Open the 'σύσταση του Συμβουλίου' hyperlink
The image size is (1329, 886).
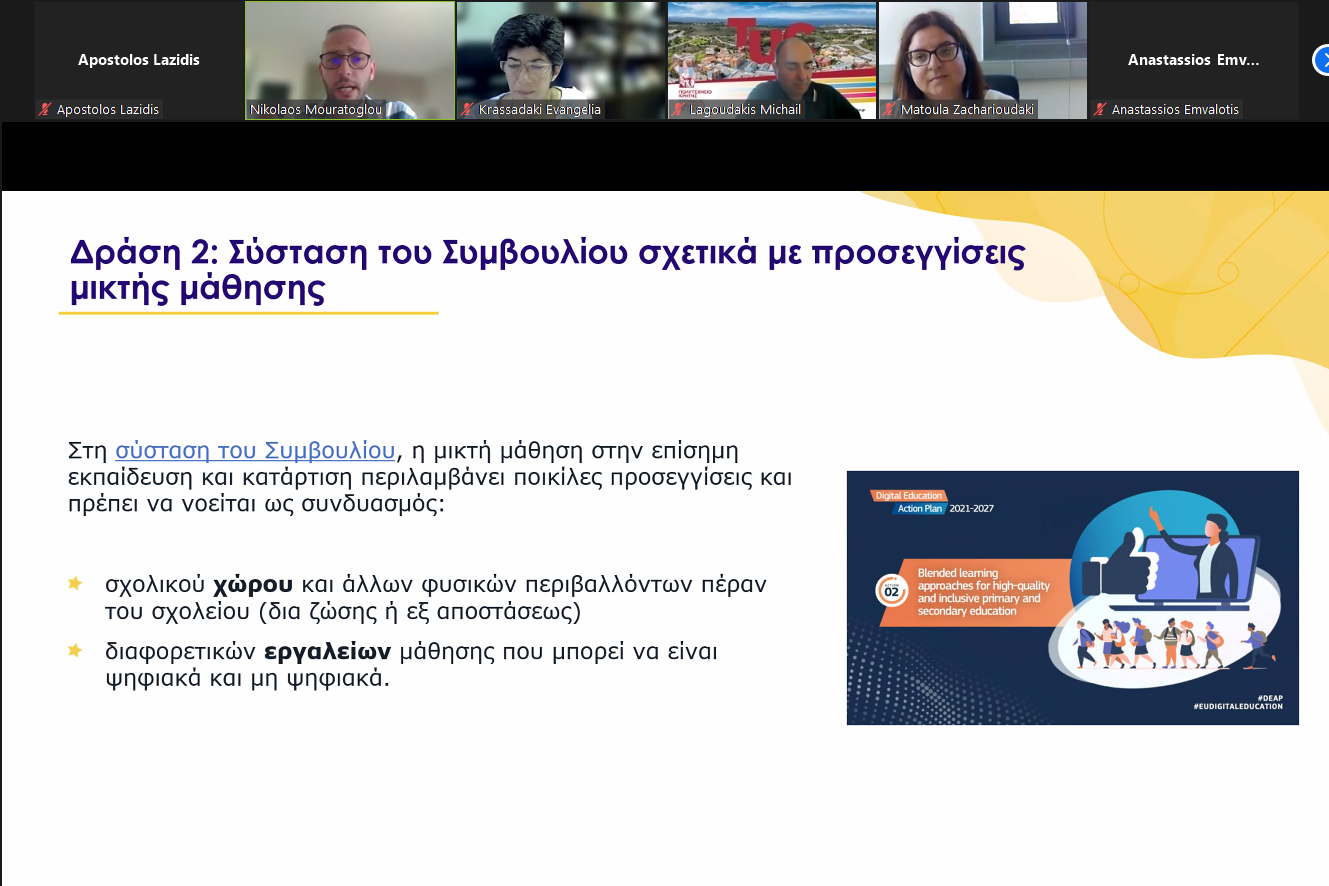pos(256,450)
